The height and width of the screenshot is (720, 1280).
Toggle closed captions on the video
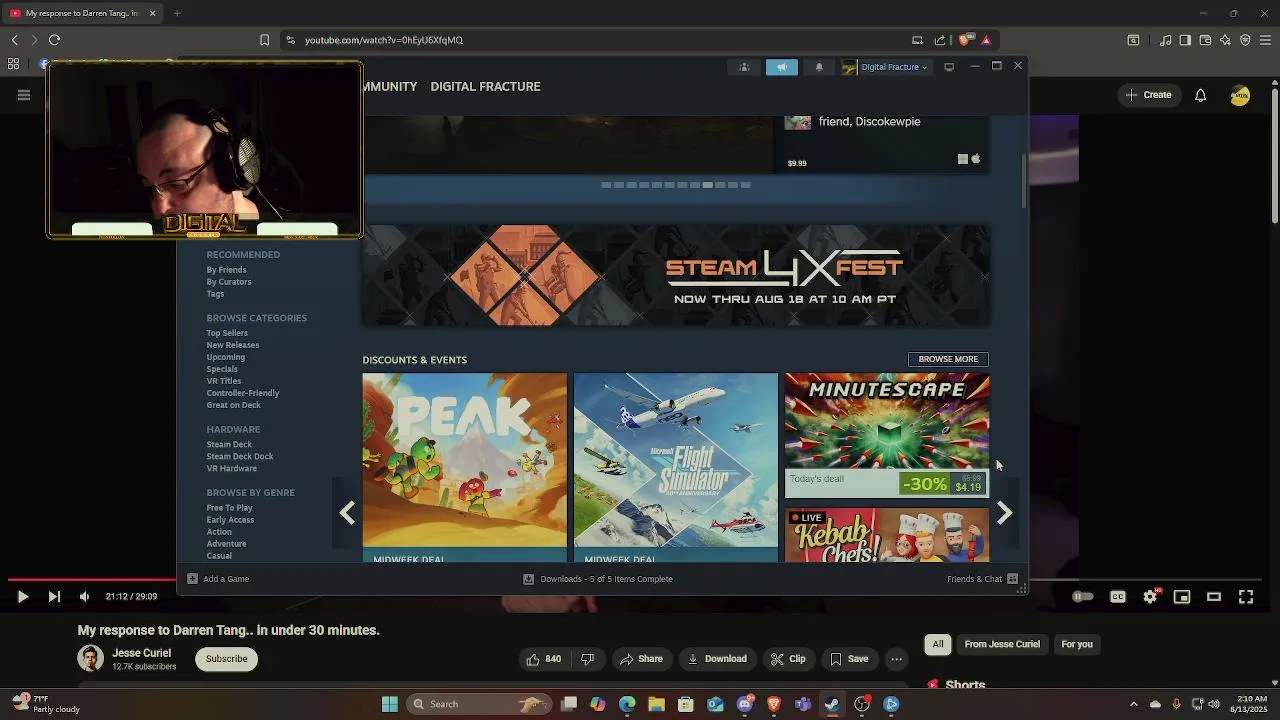(1118, 597)
